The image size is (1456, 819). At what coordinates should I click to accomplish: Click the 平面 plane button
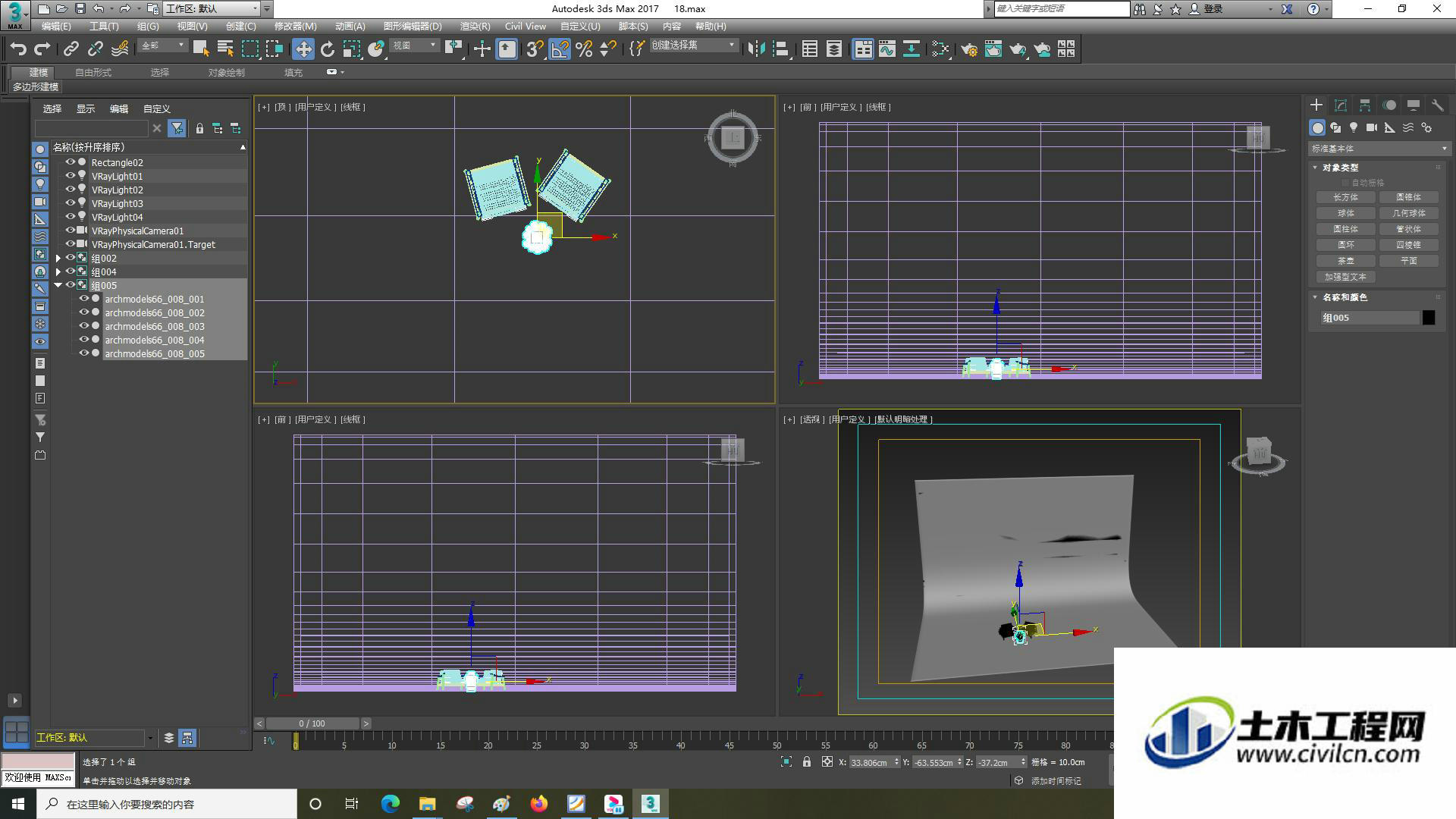click(1409, 261)
